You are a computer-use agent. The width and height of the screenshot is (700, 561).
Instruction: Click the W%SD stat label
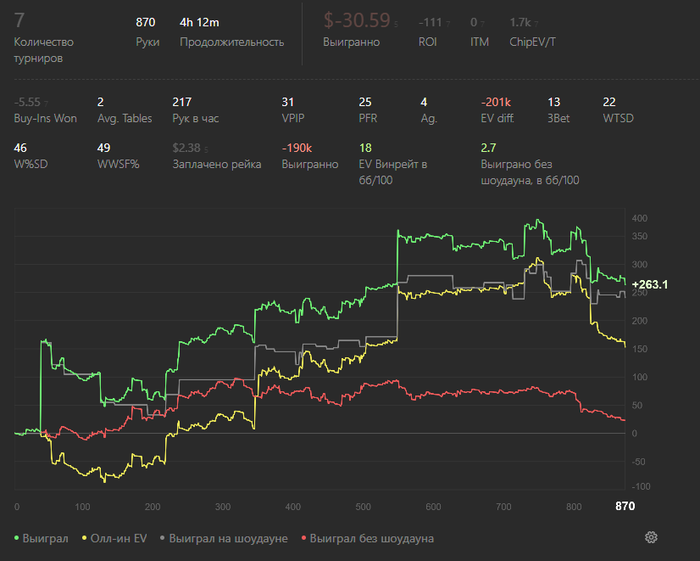click(x=31, y=164)
